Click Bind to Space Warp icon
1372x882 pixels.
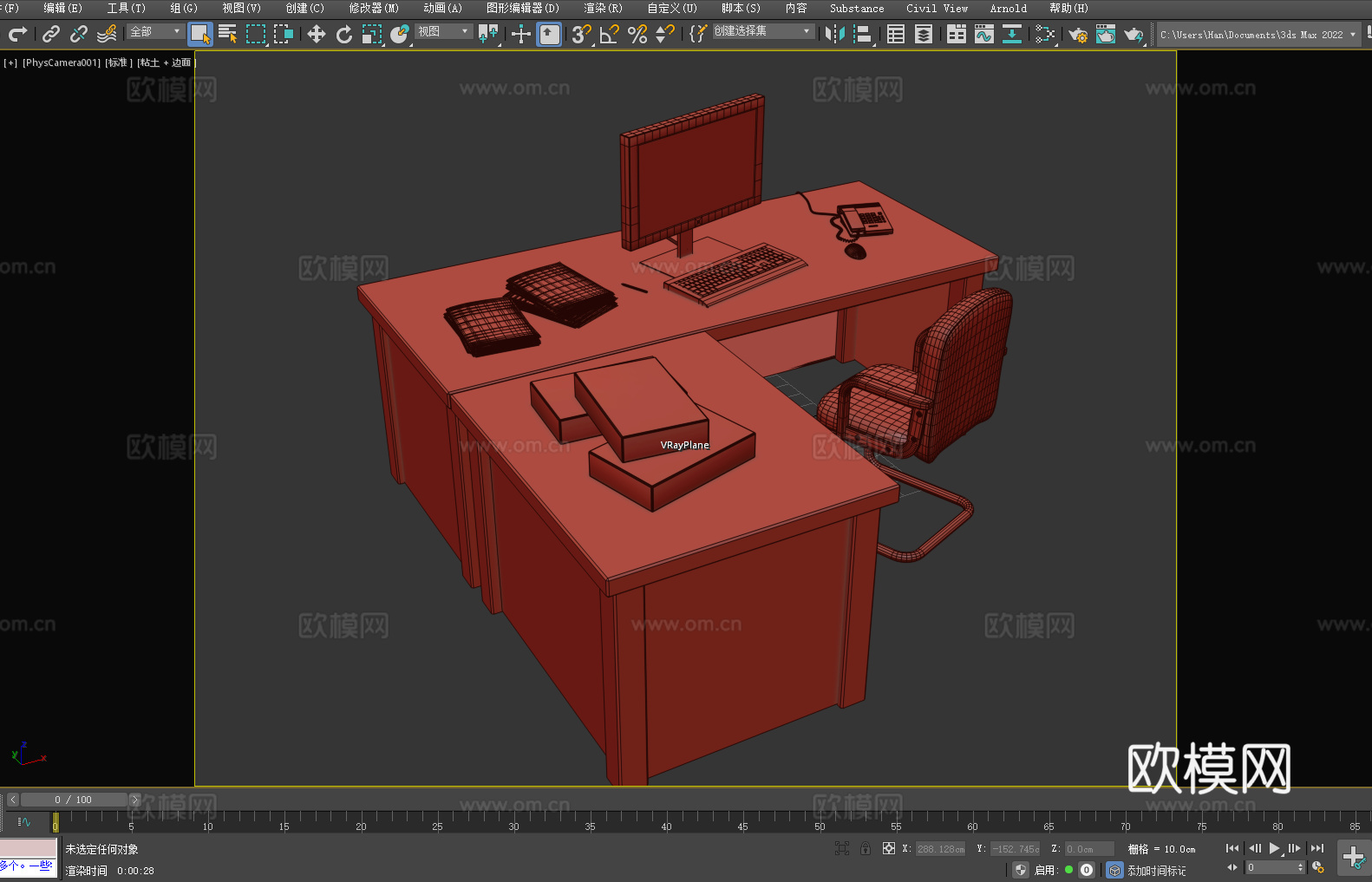point(107,34)
